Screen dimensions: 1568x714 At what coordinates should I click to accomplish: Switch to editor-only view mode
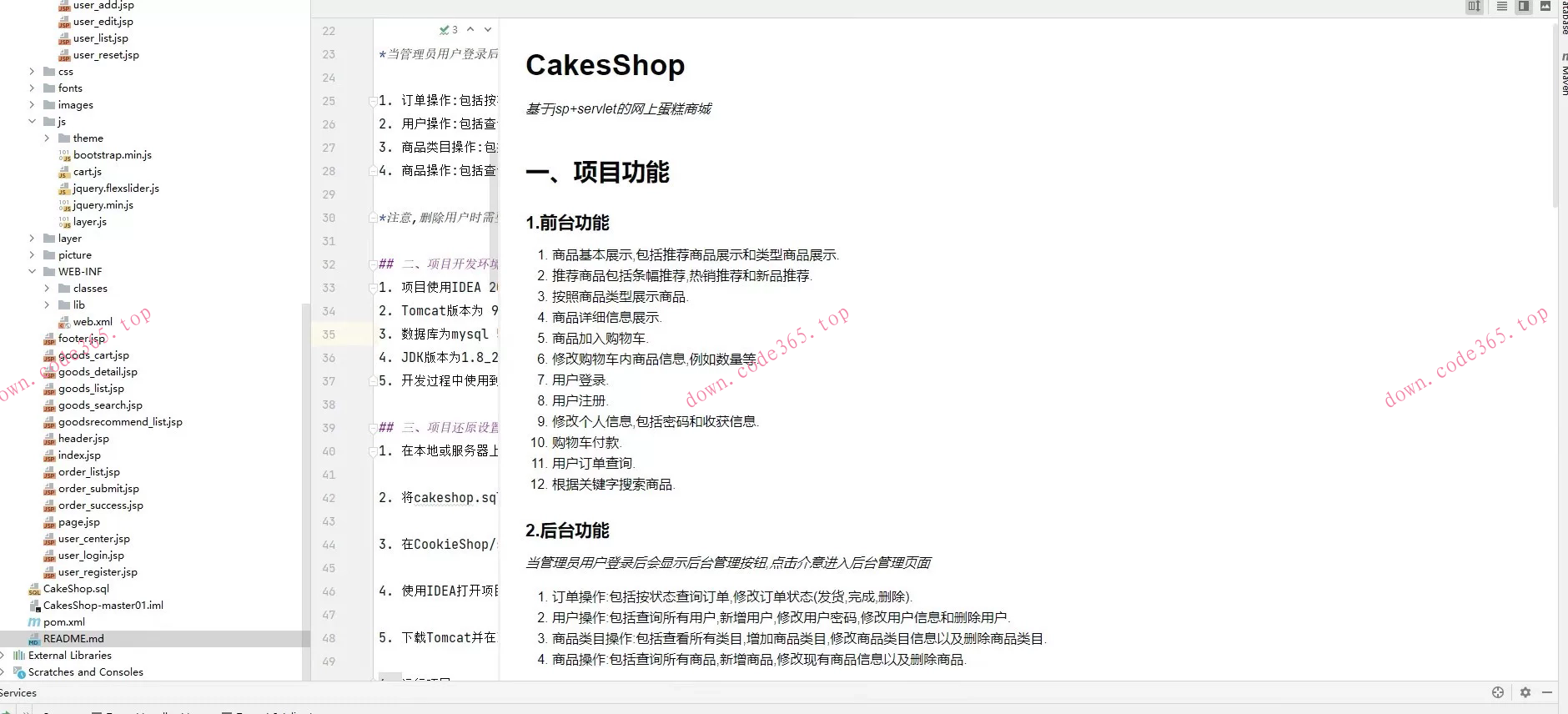(1502, 6)
